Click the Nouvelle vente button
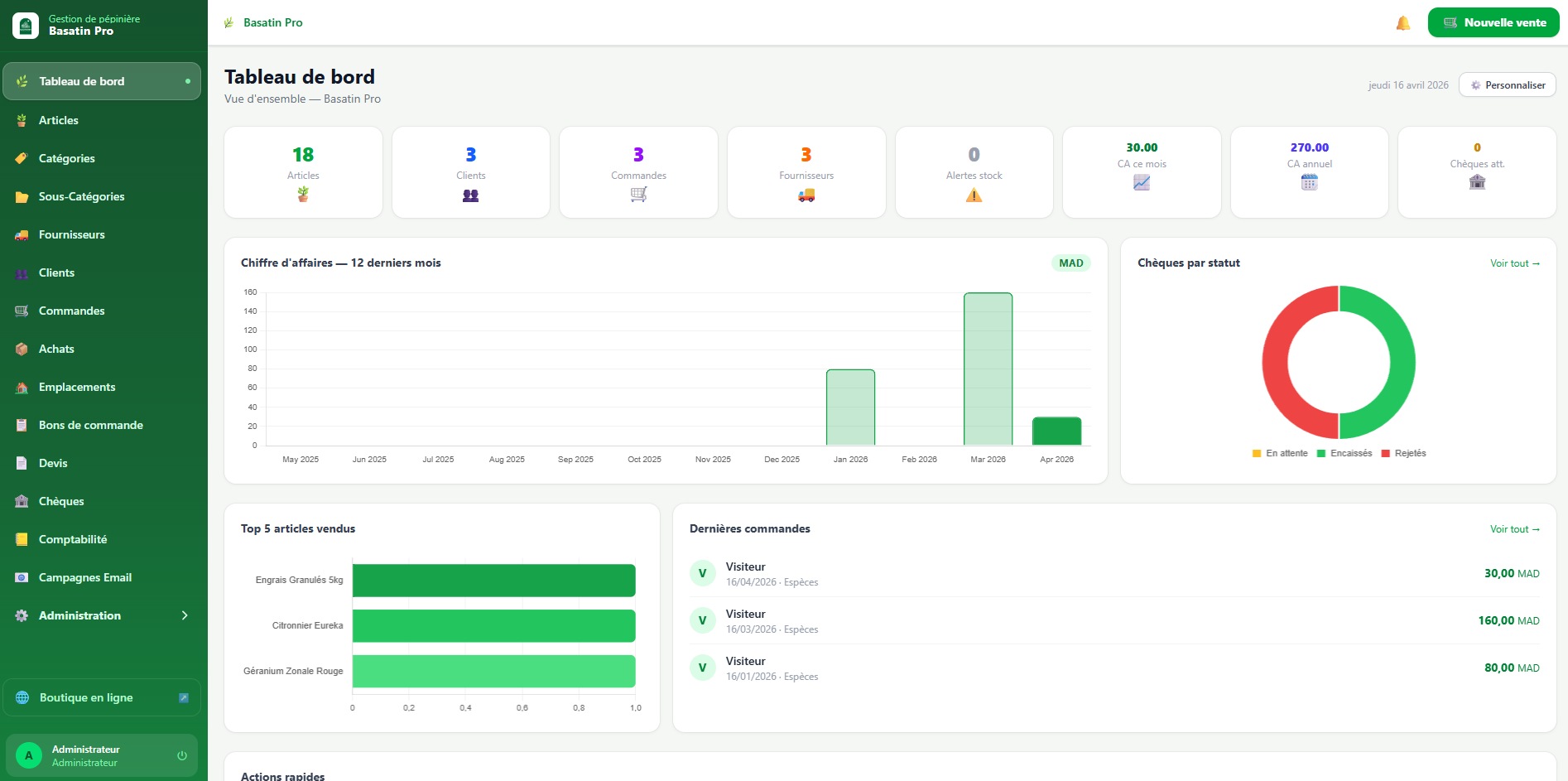This screenshot has width=1568, height=781. point(1493,23)
